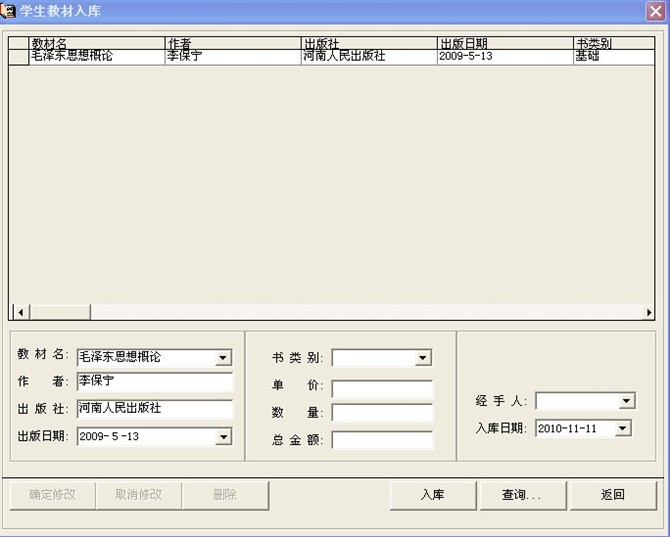
Task: Close the 学生教材入库 window
Action: click(655, 11)
